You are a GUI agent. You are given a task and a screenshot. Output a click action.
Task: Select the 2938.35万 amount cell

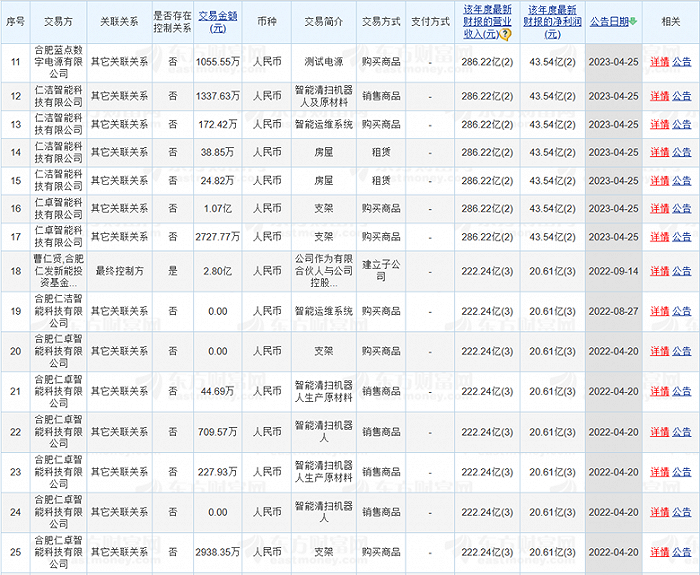[218, 552]
